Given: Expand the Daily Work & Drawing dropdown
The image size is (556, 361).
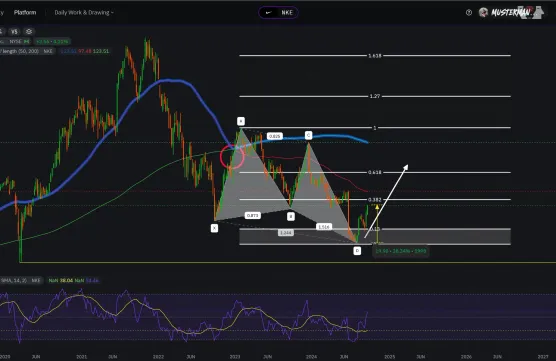Looking at the screenshot, I should click(84, 13).
